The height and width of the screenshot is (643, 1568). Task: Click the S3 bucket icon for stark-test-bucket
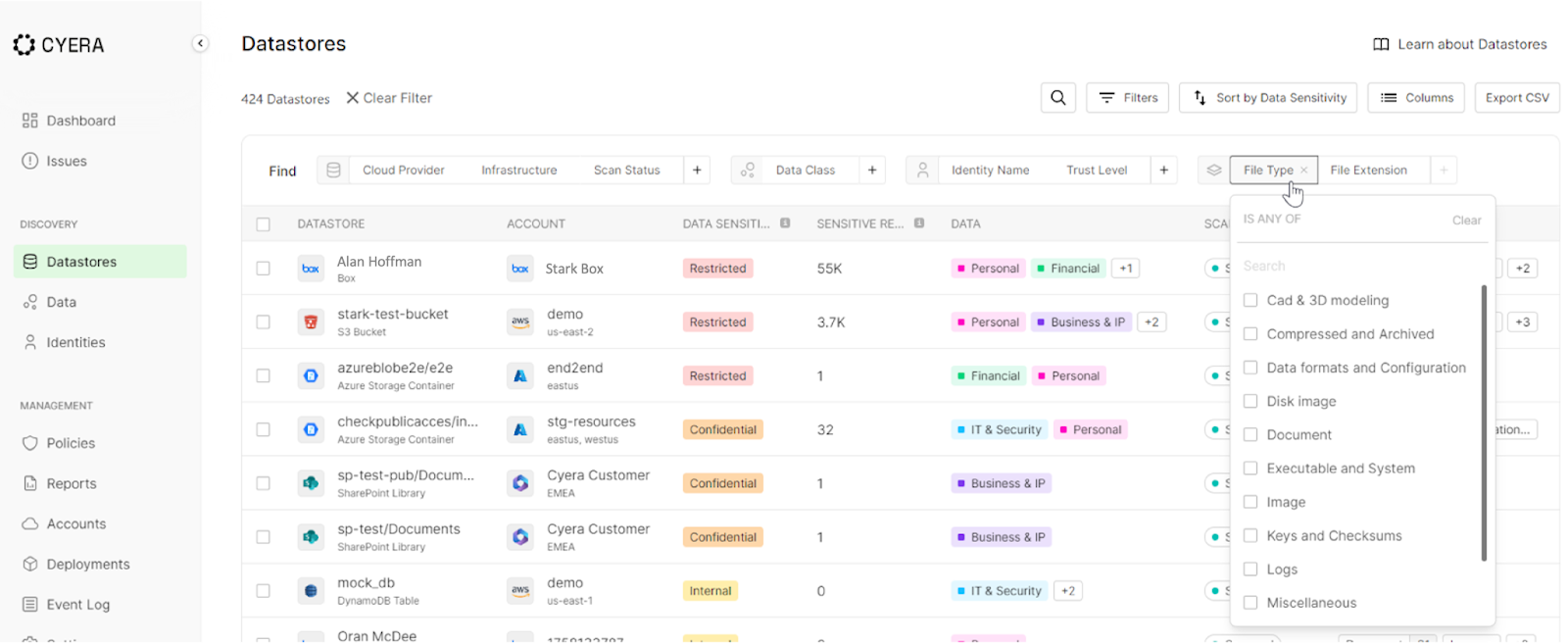(x=311, y=321)
